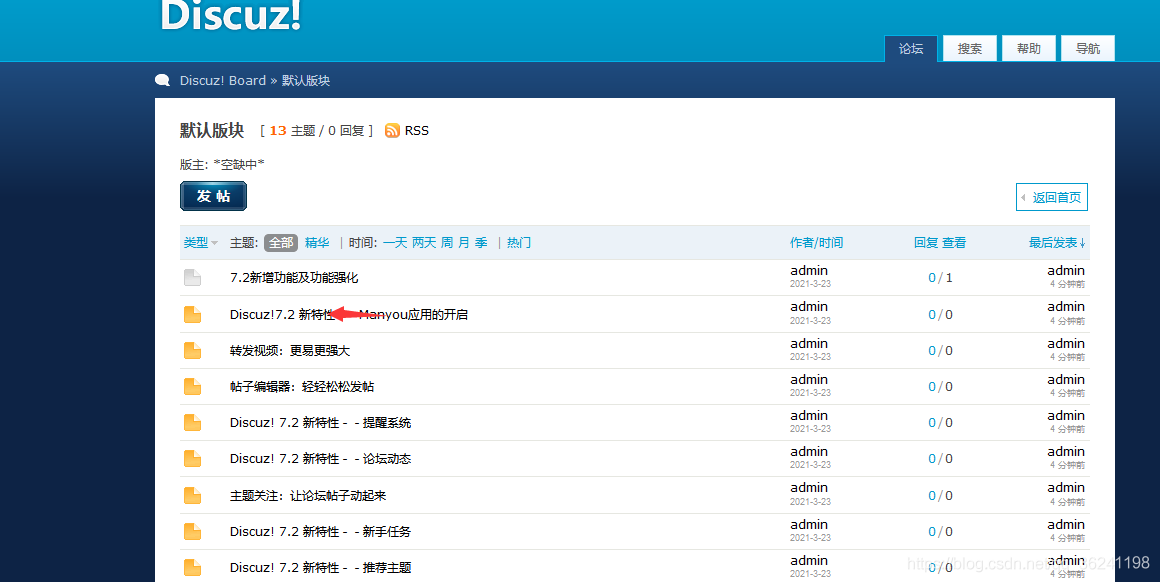The width and height of the screenshot is (1160, 582).
Task: Click folder icon beside 主题关注 thread
Action: click(x=192, y=495)
